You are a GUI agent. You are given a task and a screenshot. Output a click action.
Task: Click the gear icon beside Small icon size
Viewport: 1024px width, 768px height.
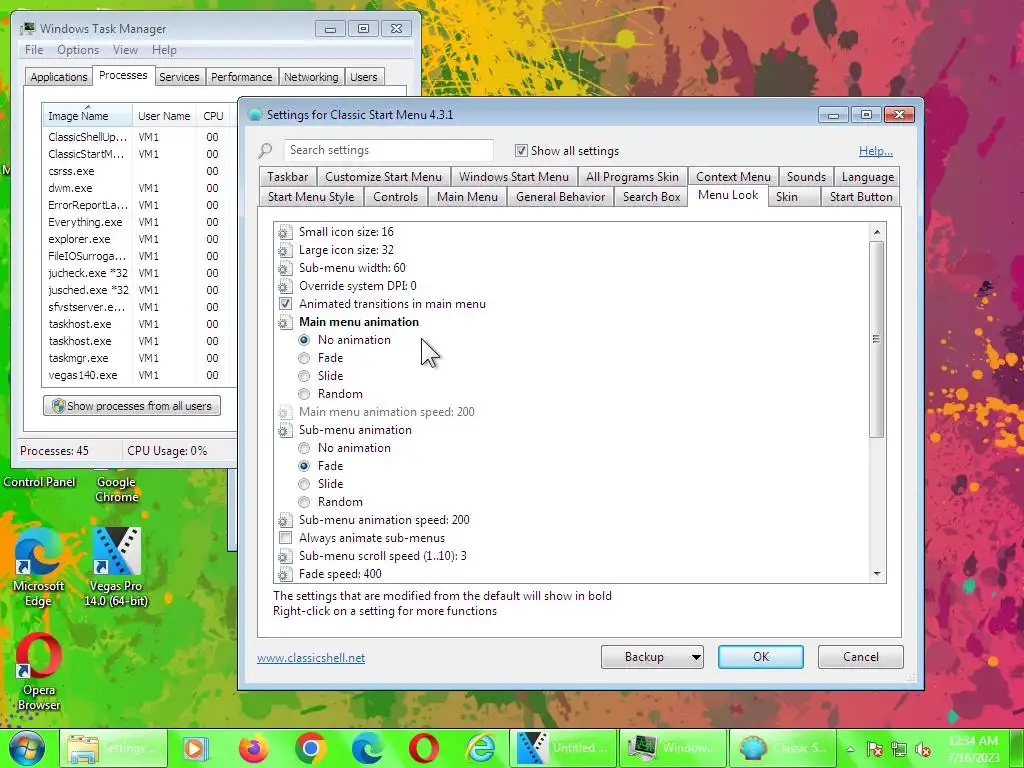click(x=285, y=232)
